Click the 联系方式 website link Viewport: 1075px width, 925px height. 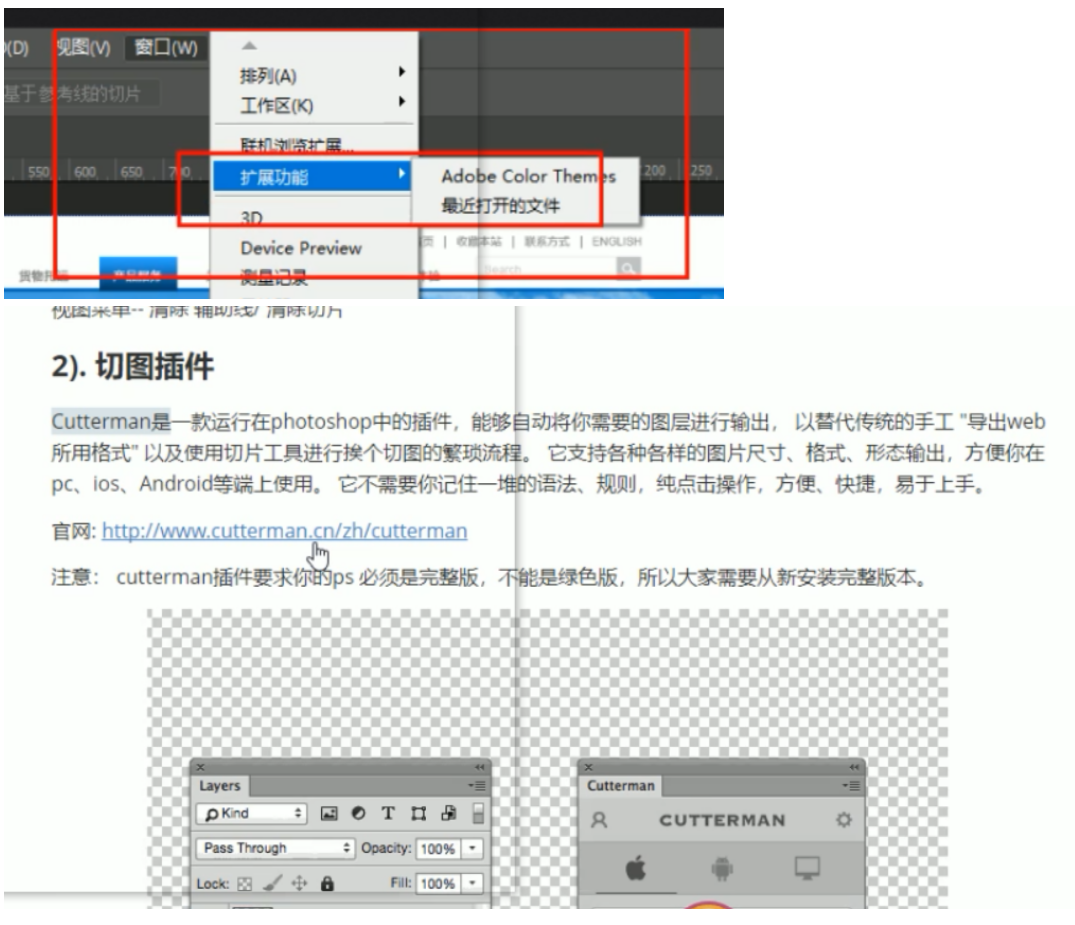546,241
